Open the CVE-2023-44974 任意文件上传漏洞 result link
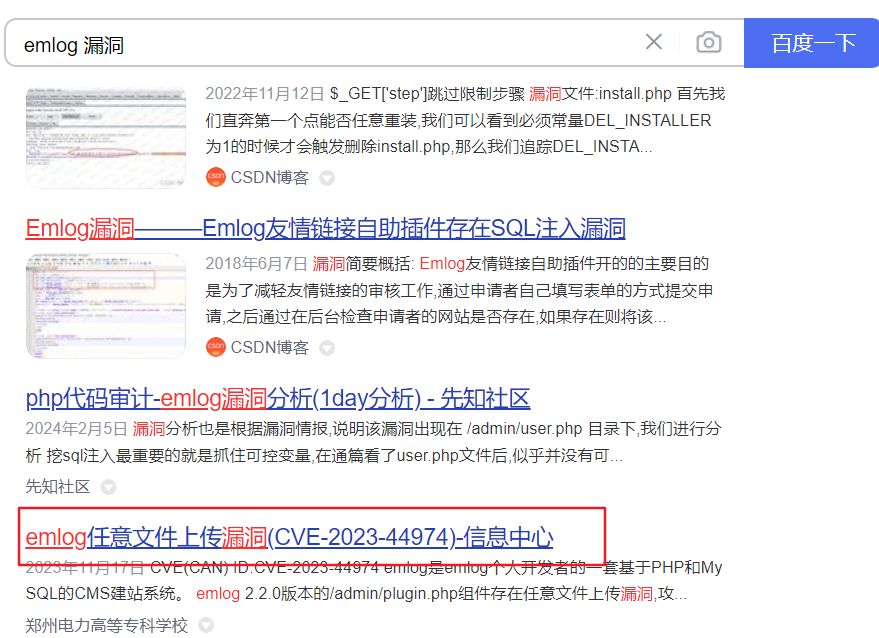Viewport: 879px width, 638px height. click(289, 537)
